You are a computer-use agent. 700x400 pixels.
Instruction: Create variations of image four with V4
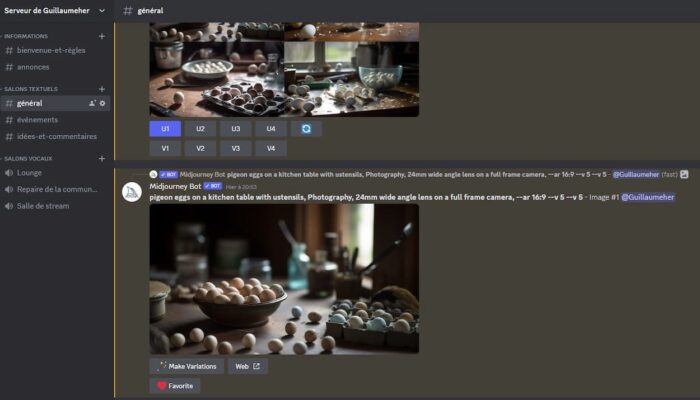click(271, 148)
